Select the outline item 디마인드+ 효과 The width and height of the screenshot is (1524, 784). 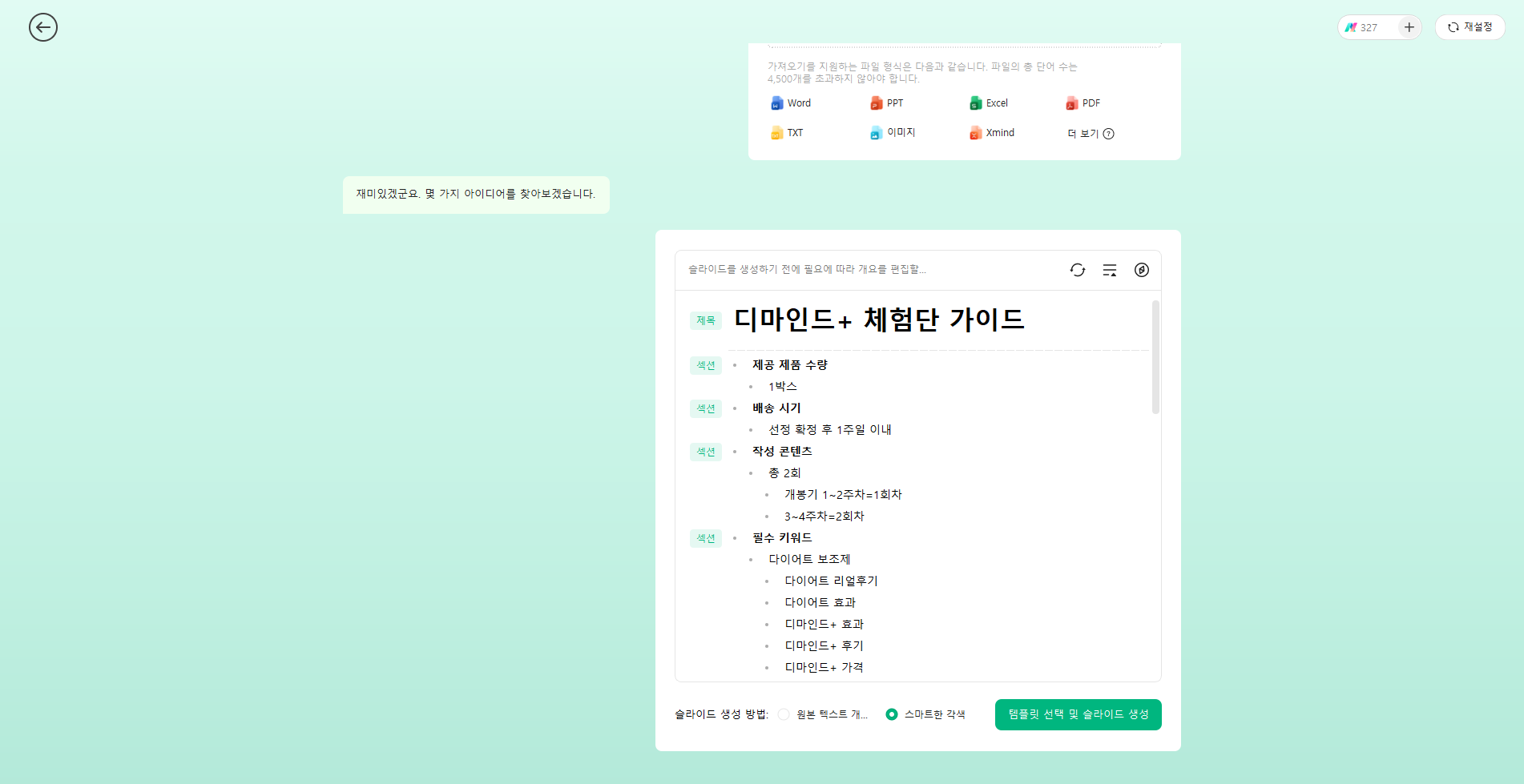pos(824,625)
